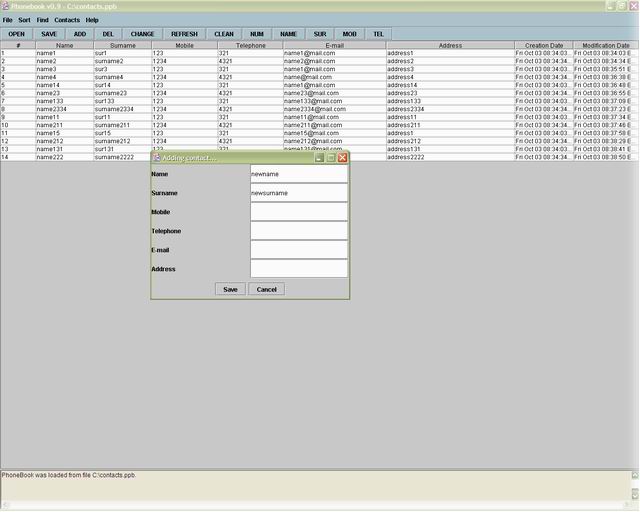This screenshot has height=512, width=640.
Task: Click the Phonebook window title icon
Action: [x=5, y=6]
